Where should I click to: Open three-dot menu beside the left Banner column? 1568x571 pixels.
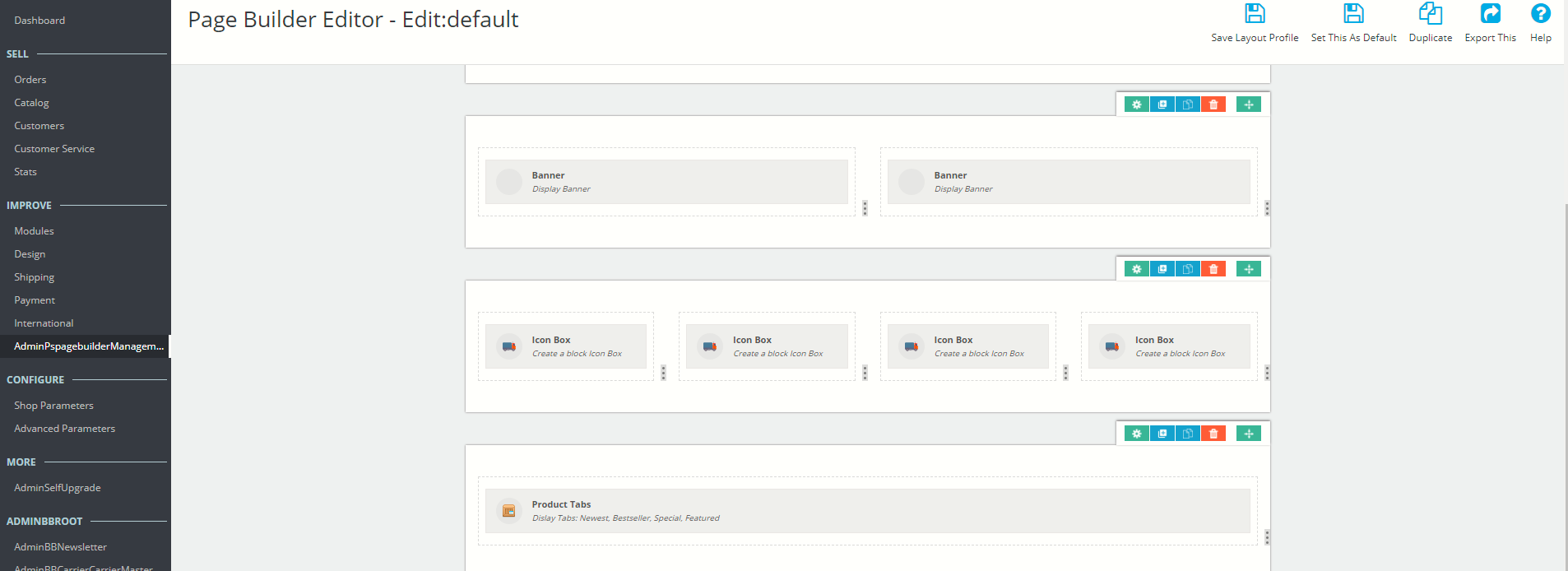(865, 208)
